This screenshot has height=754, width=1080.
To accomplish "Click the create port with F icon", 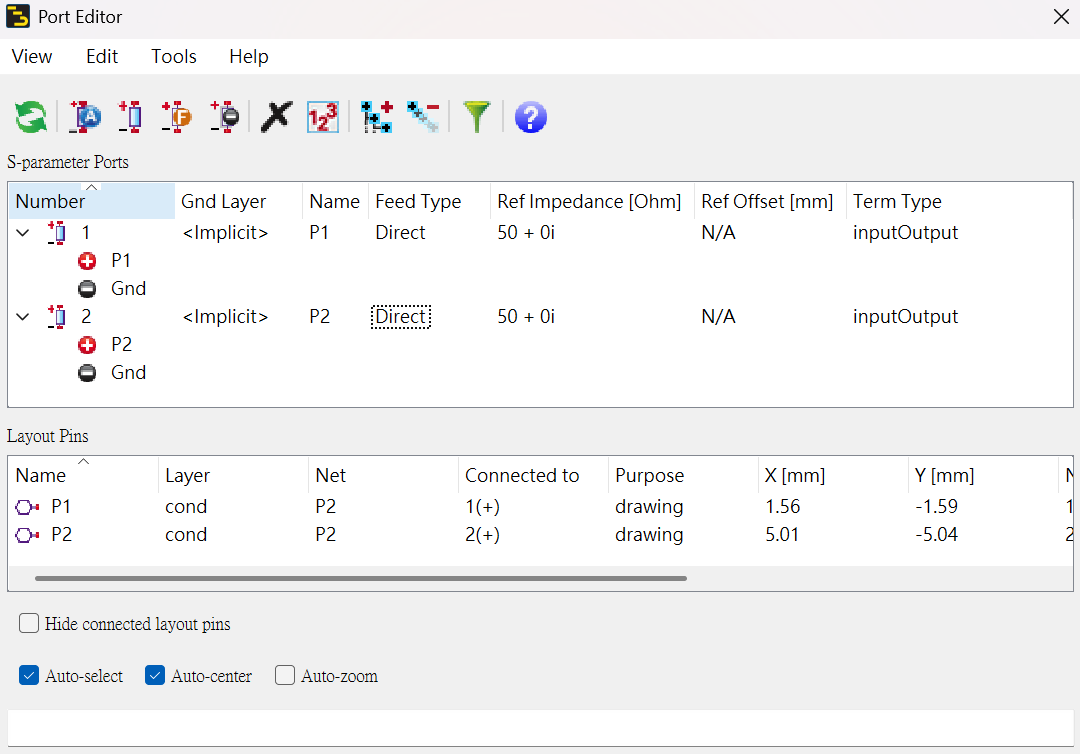I will 176,116.
